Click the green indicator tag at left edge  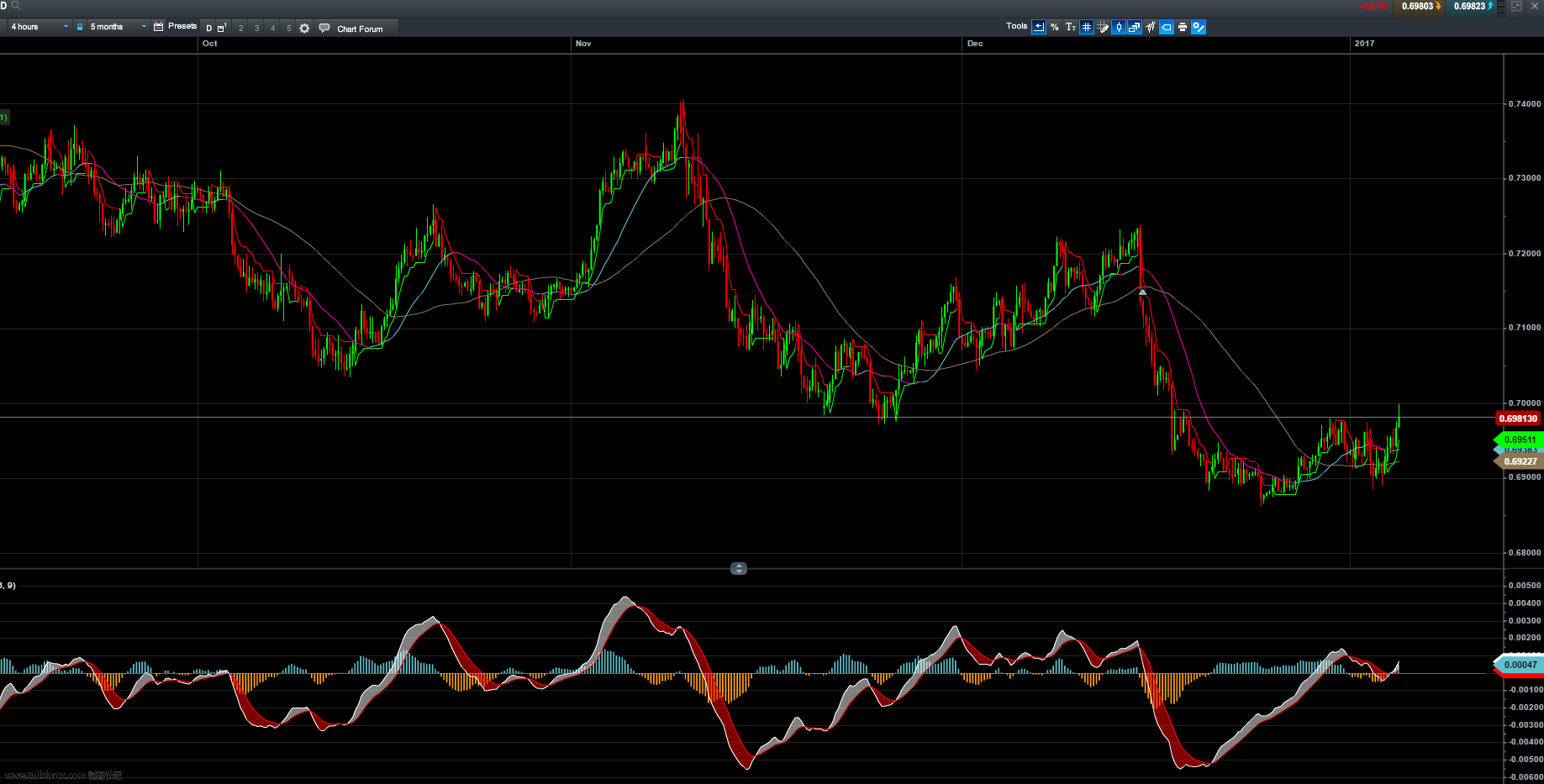[3, 118]
